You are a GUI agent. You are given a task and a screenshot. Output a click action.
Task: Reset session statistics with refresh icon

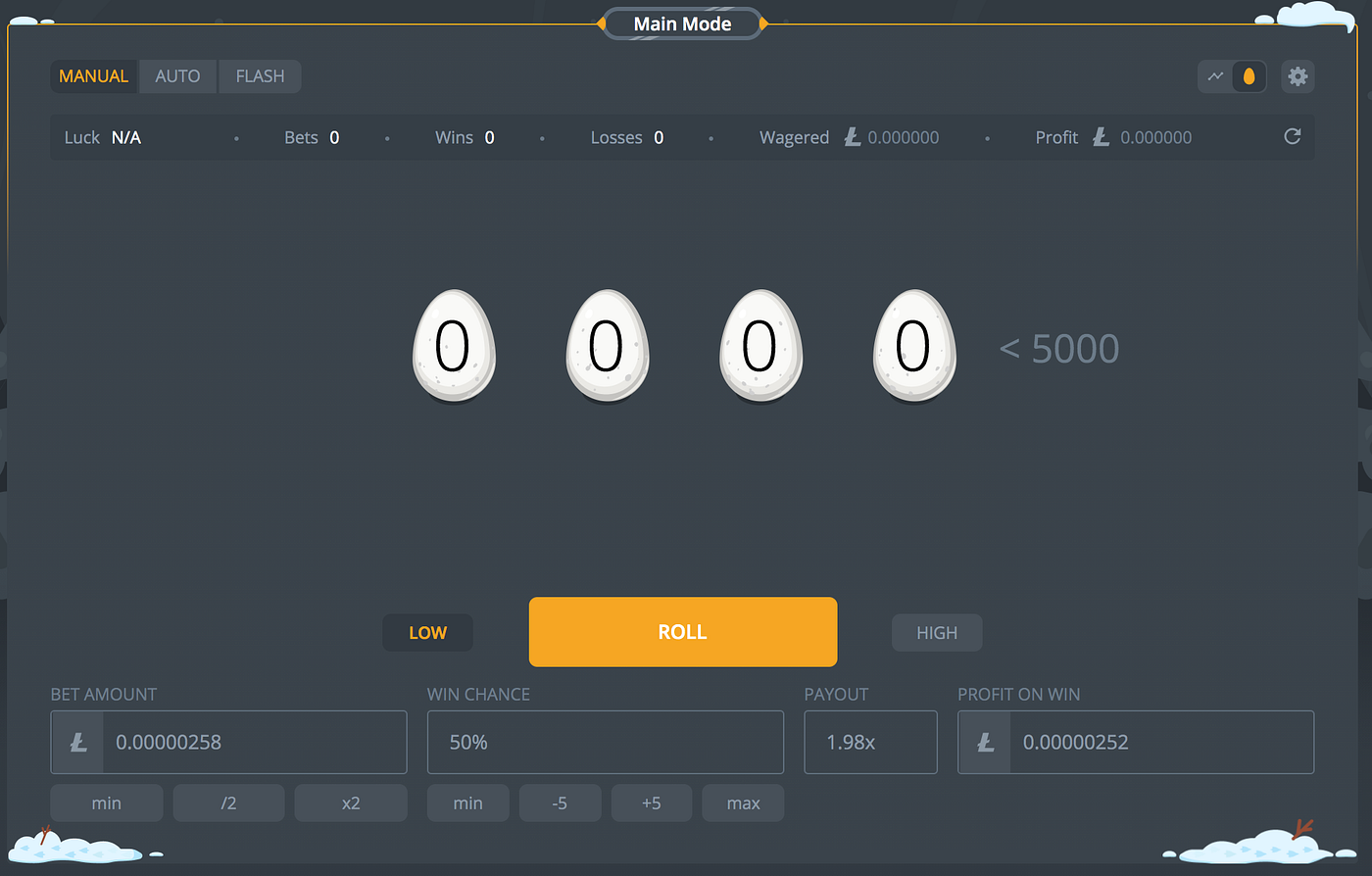(x=1292, y=137)
